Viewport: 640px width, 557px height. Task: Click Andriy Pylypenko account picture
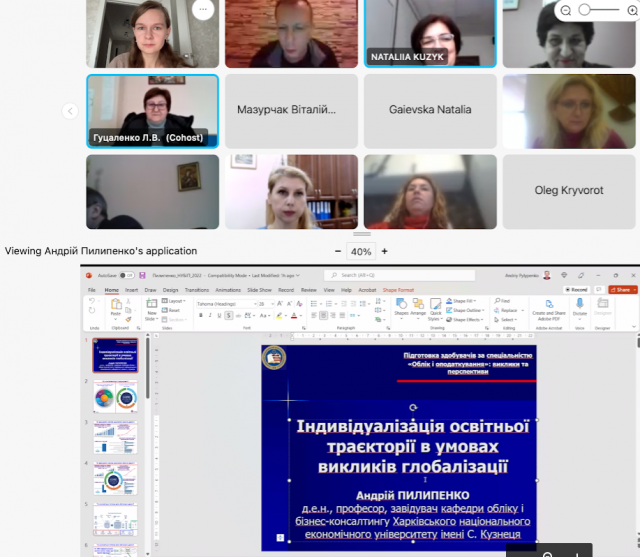pos(547,275)
